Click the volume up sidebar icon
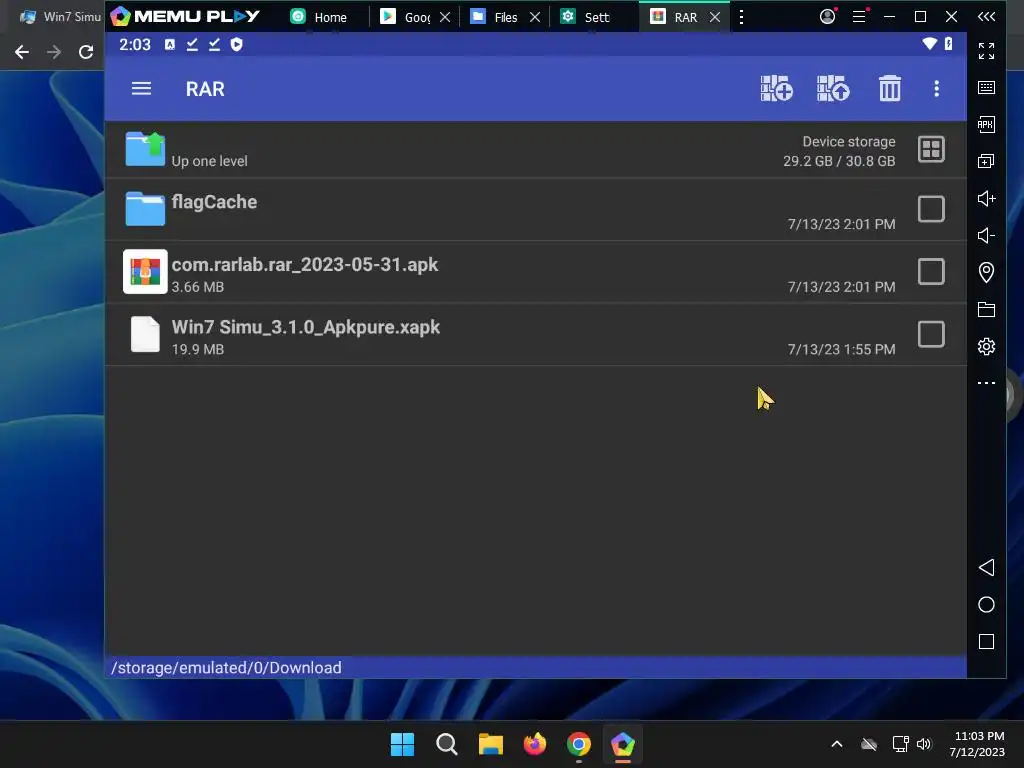1024x768 pixels. (986, 199)
